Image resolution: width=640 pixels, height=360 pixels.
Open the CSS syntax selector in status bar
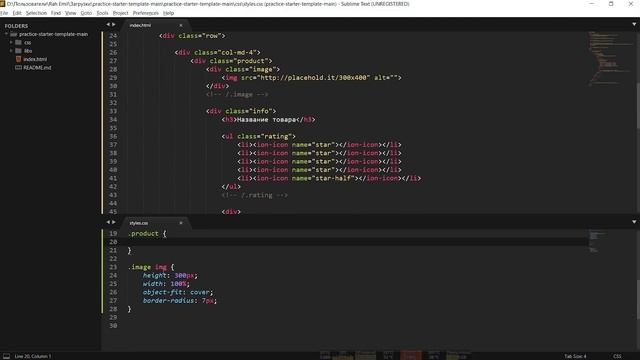tap(617, 356)
